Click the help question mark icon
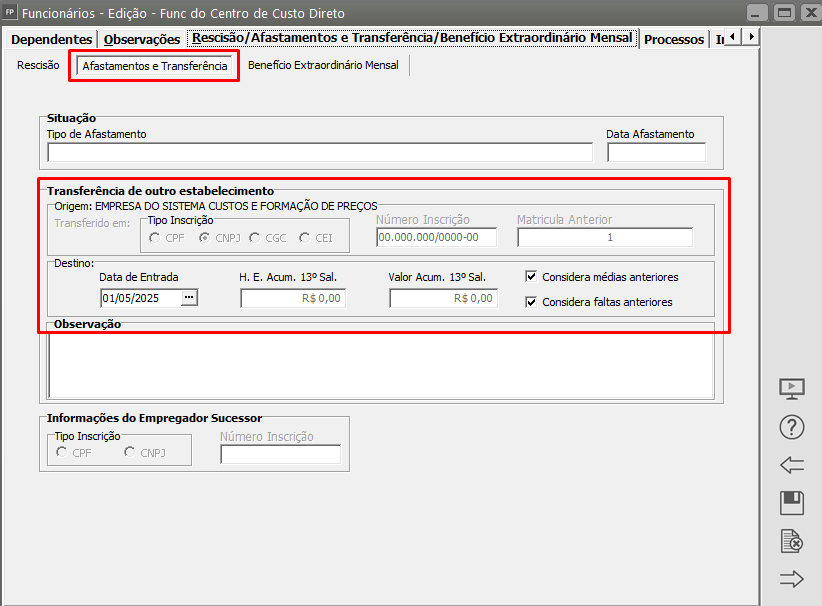 (791, 427)
